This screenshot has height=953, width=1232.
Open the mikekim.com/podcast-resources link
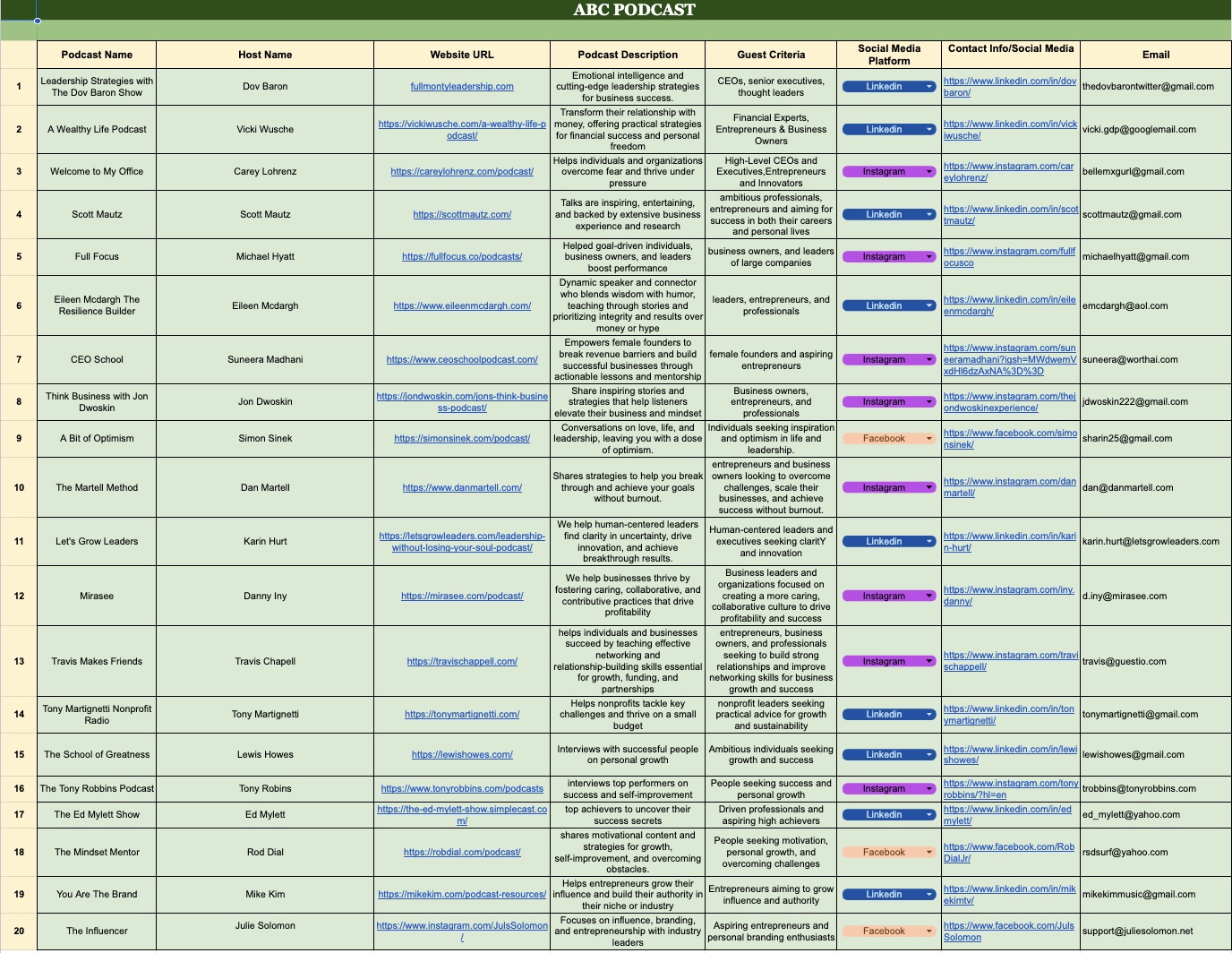coord(462,895)
